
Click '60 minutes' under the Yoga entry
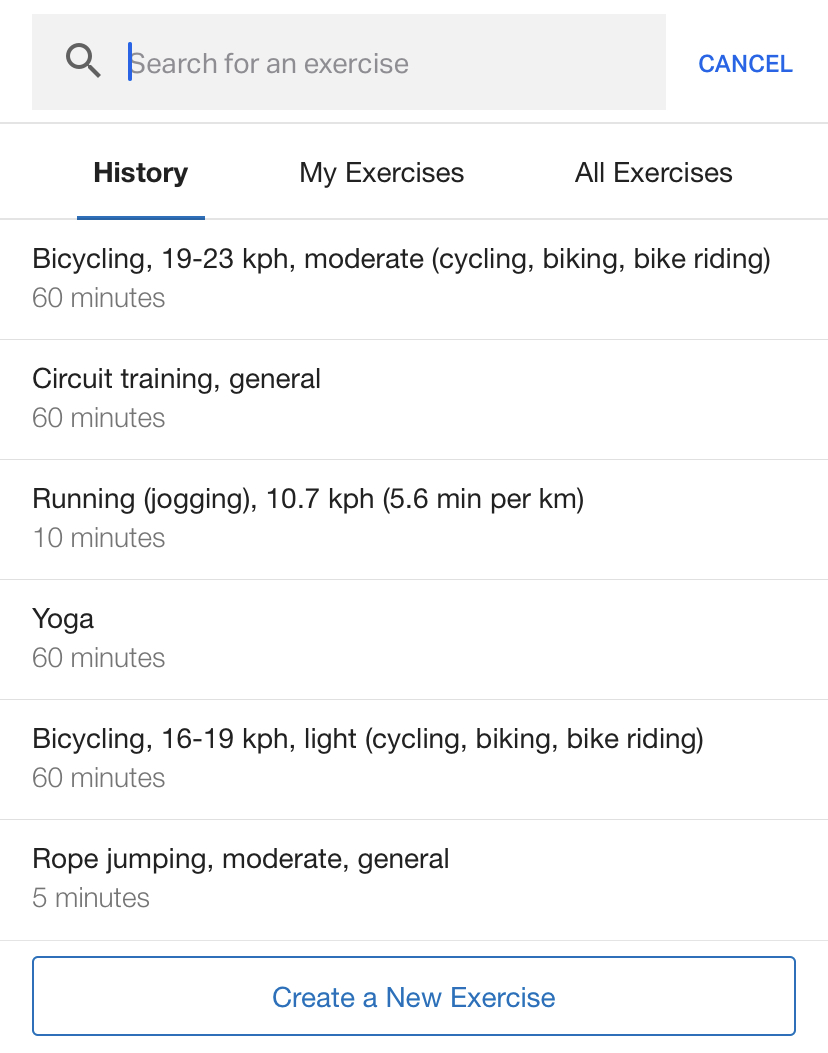point(98,658)
